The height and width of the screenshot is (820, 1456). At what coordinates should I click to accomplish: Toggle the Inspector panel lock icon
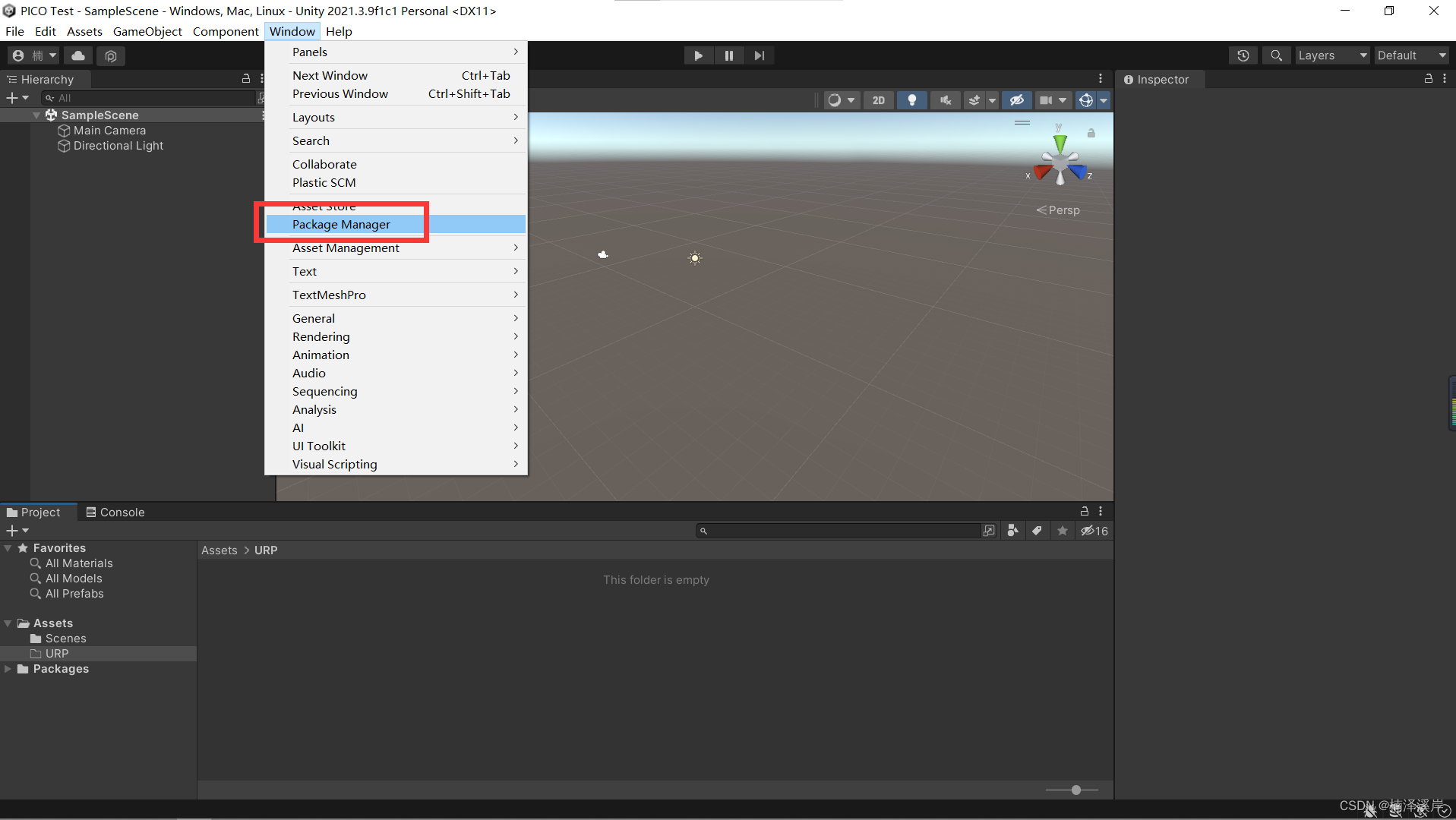point(1429,79)
